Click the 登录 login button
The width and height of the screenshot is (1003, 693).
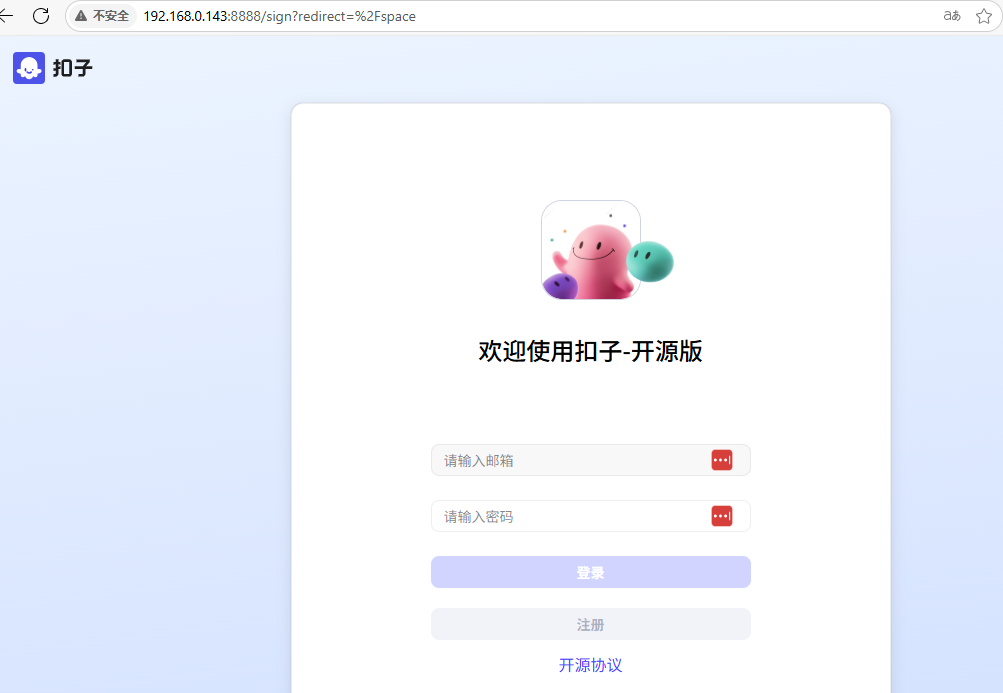[590, 572]
